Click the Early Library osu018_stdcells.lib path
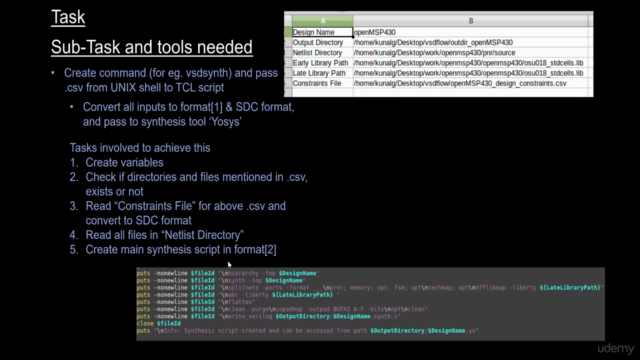 [x=471, y=63]
